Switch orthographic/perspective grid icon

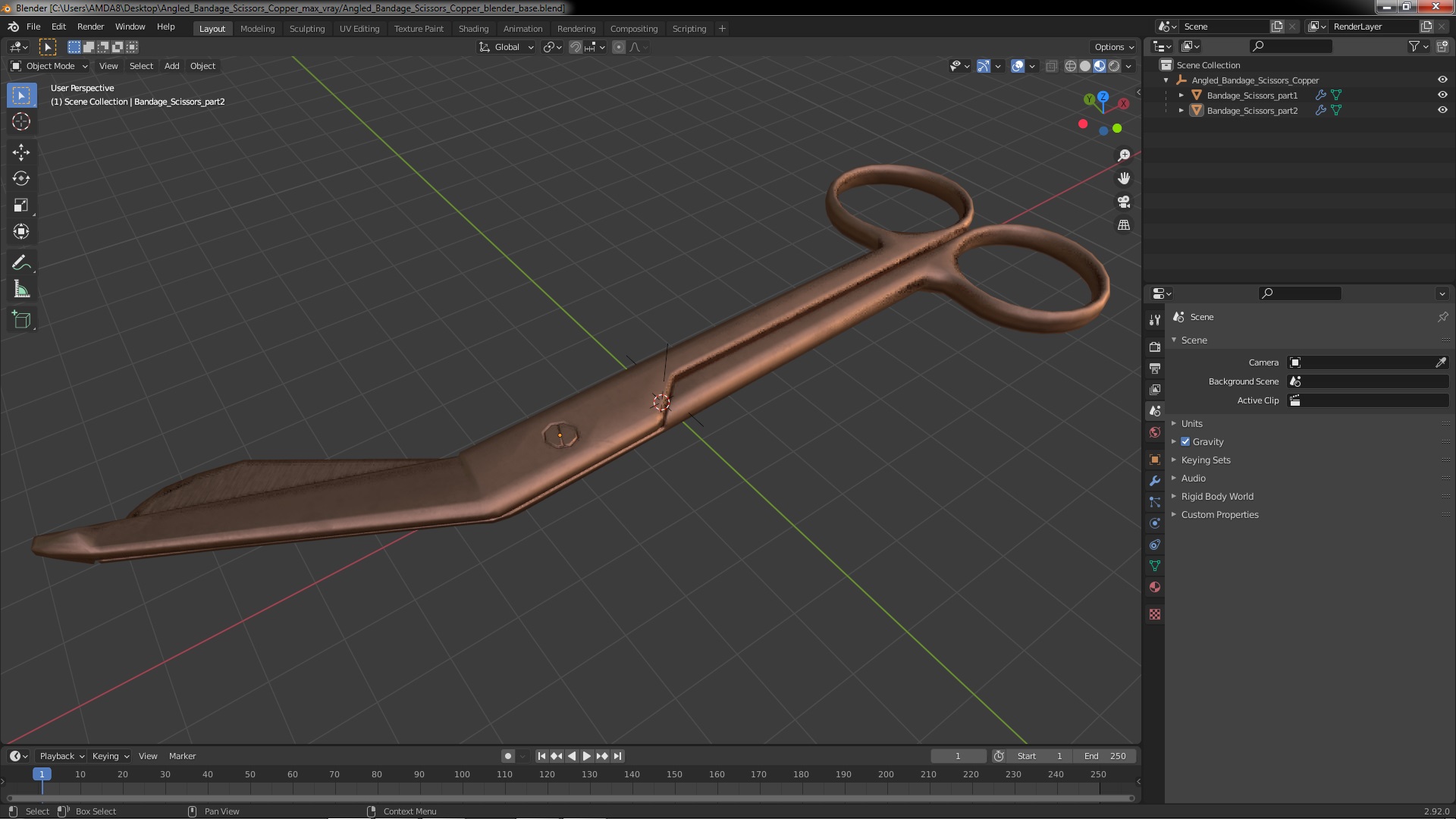point(1124,225)
